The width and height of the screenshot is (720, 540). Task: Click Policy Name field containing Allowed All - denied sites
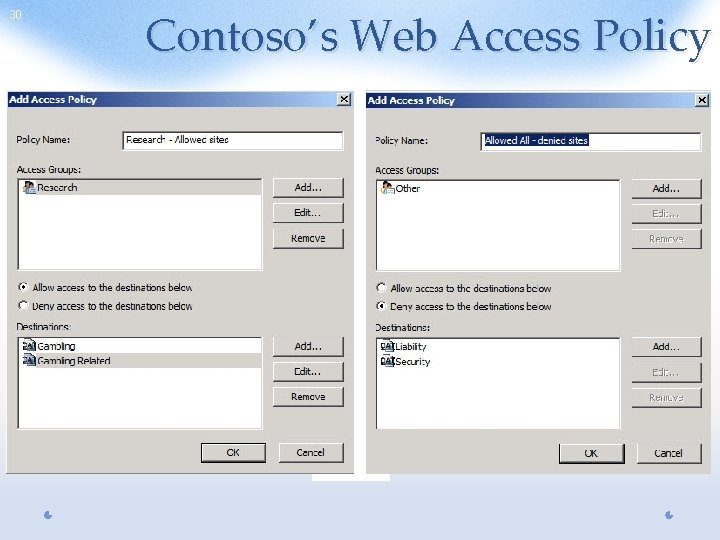point(591,141)
